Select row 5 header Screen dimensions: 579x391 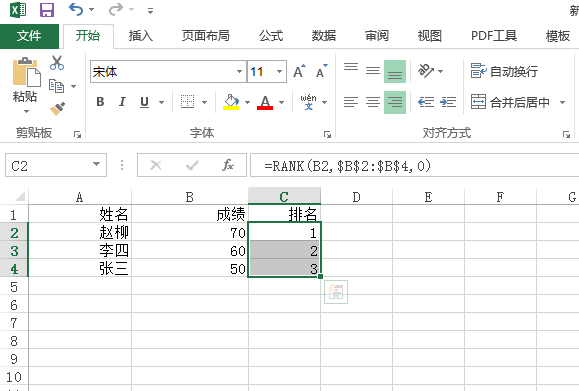[x=14, y=287]
